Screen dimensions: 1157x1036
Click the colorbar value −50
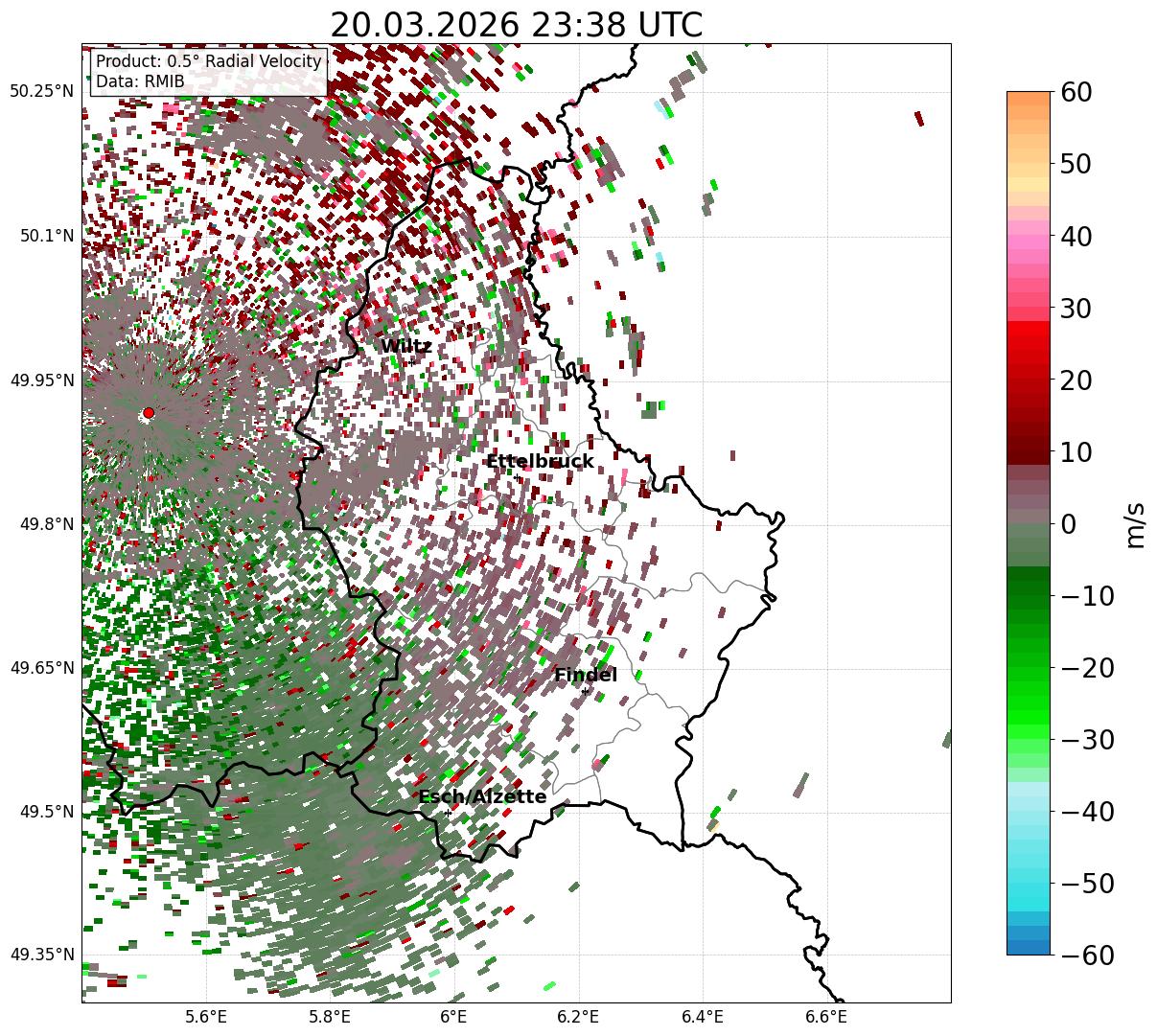pos(1087,884)
